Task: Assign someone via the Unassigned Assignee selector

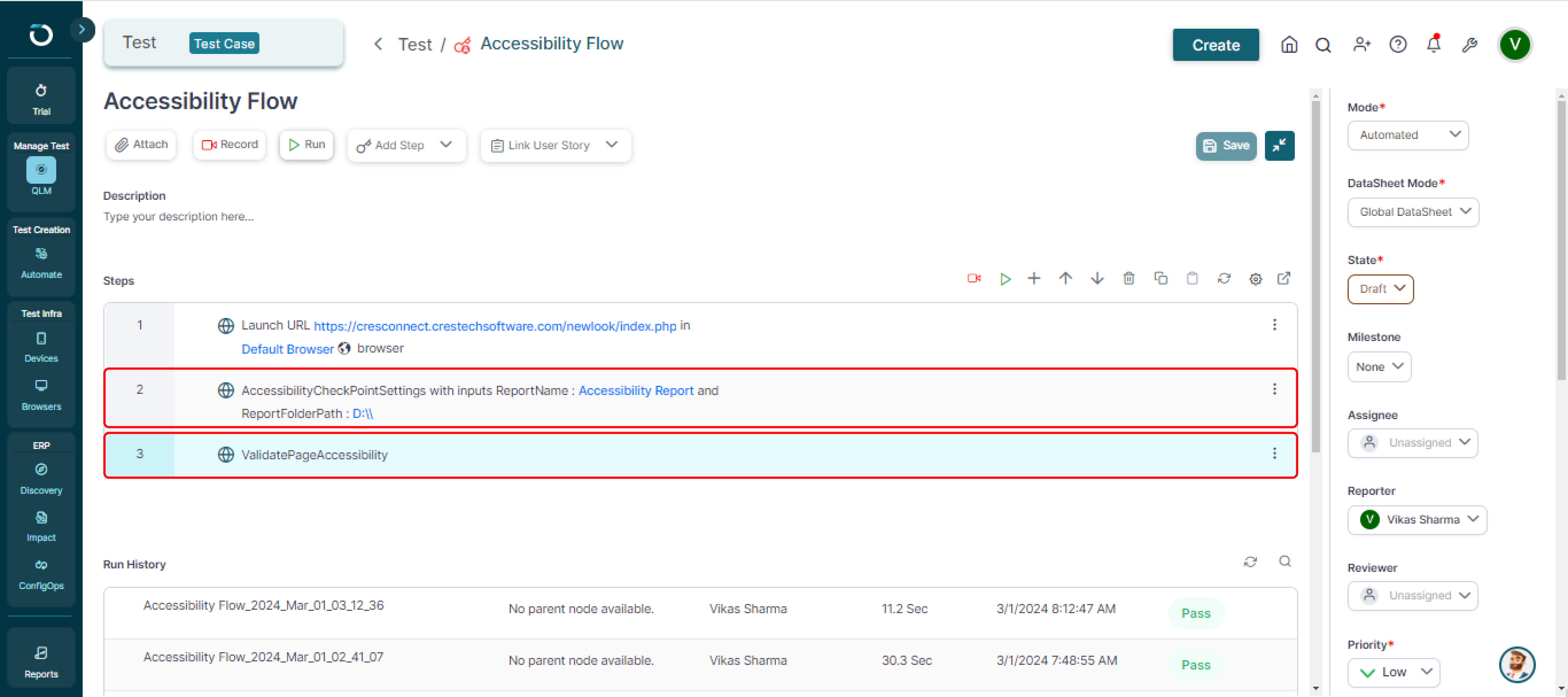Action: 1413,443
